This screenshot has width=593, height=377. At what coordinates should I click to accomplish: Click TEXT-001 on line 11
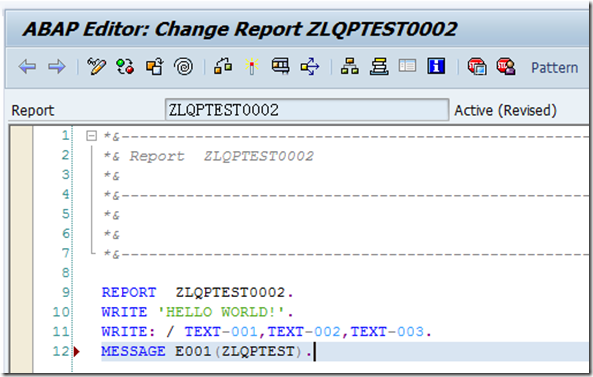pos(221,332)
